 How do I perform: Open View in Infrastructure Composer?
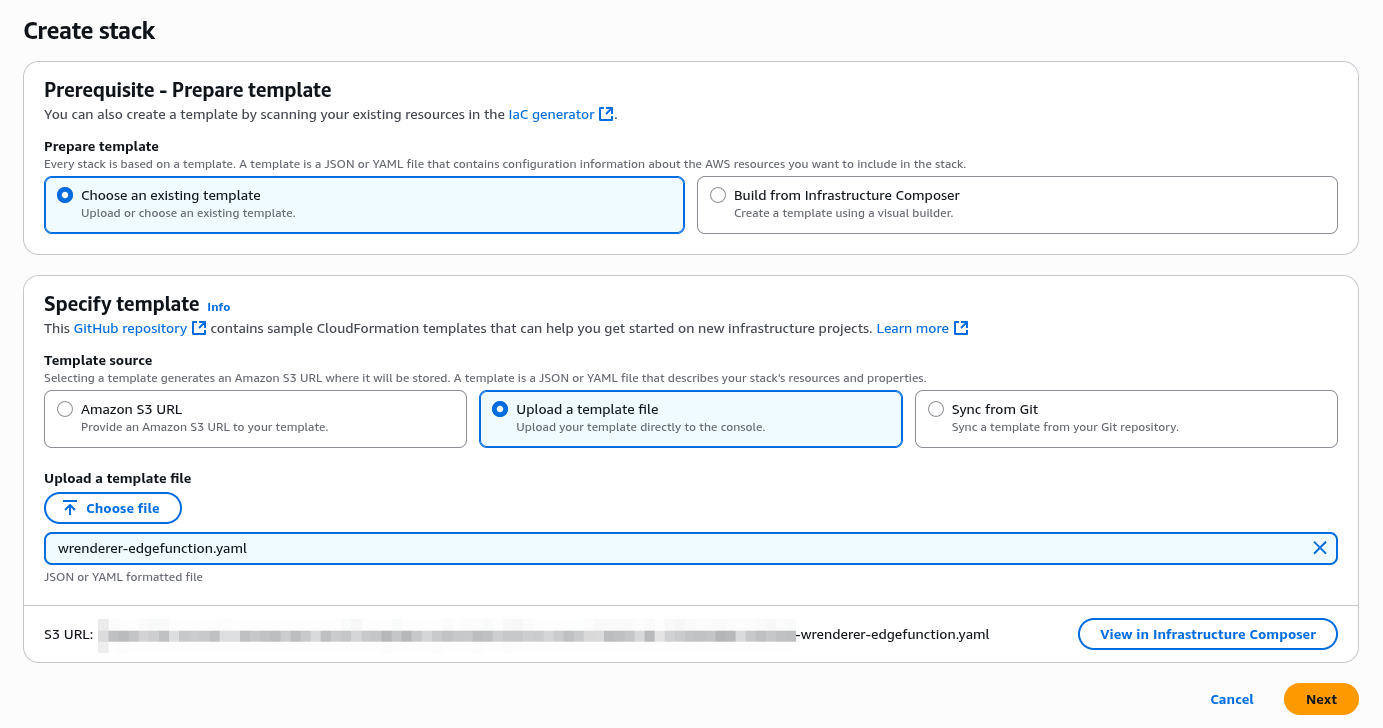click(1207, 633)
